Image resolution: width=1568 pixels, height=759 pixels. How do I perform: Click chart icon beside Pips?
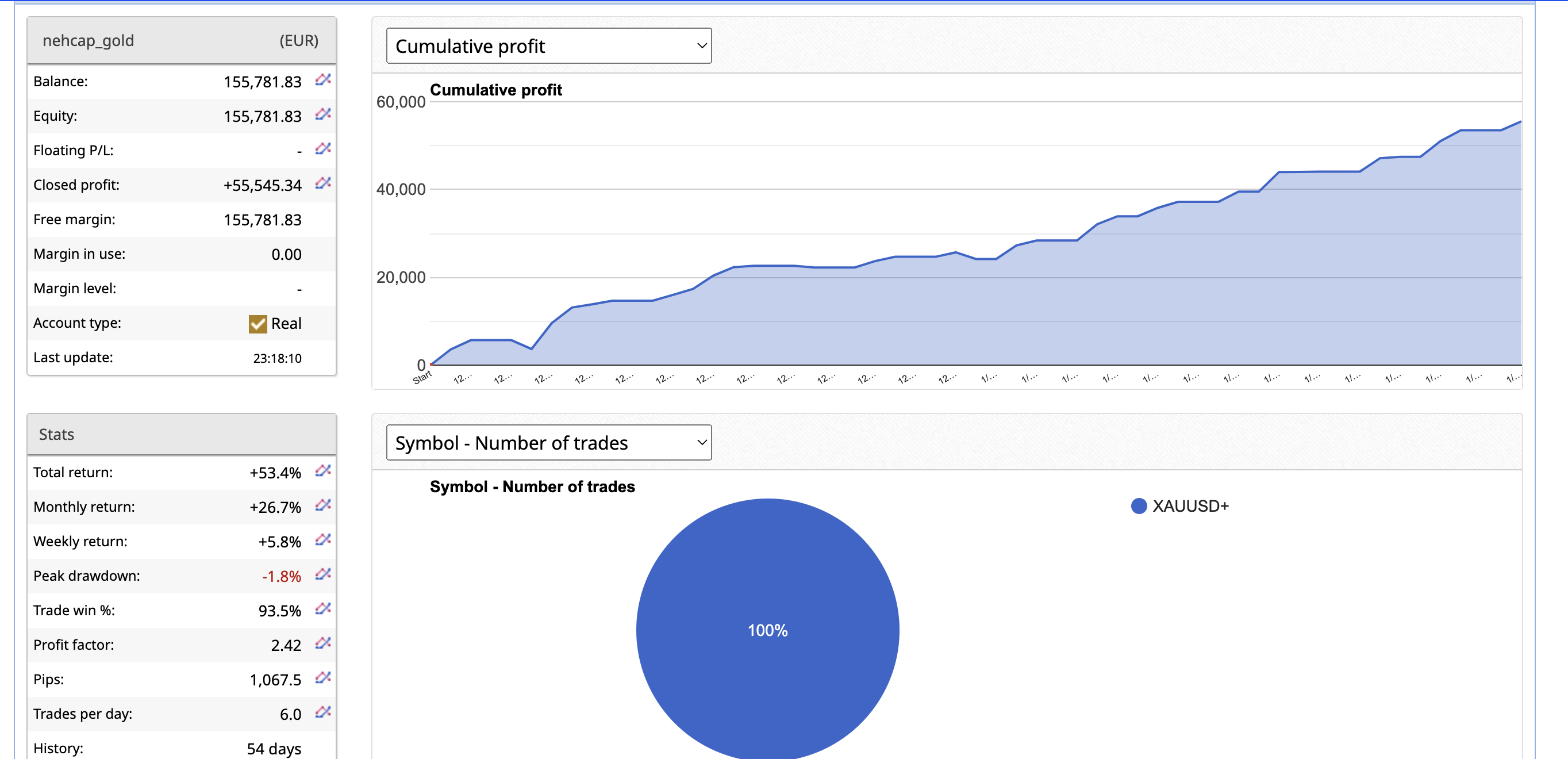322,677
